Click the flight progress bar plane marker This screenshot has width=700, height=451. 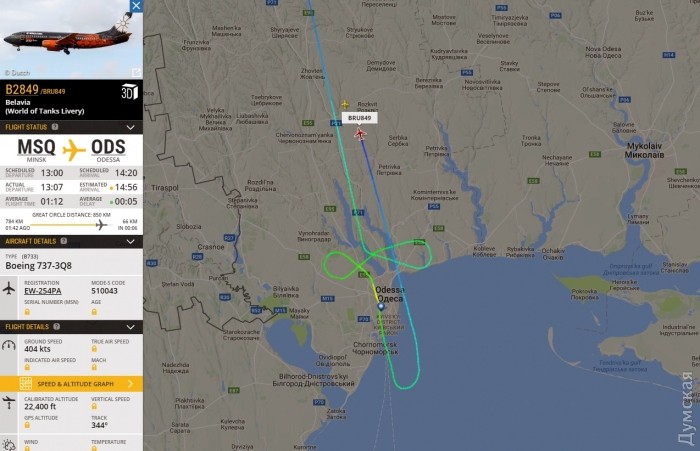[x=102, y=225]
